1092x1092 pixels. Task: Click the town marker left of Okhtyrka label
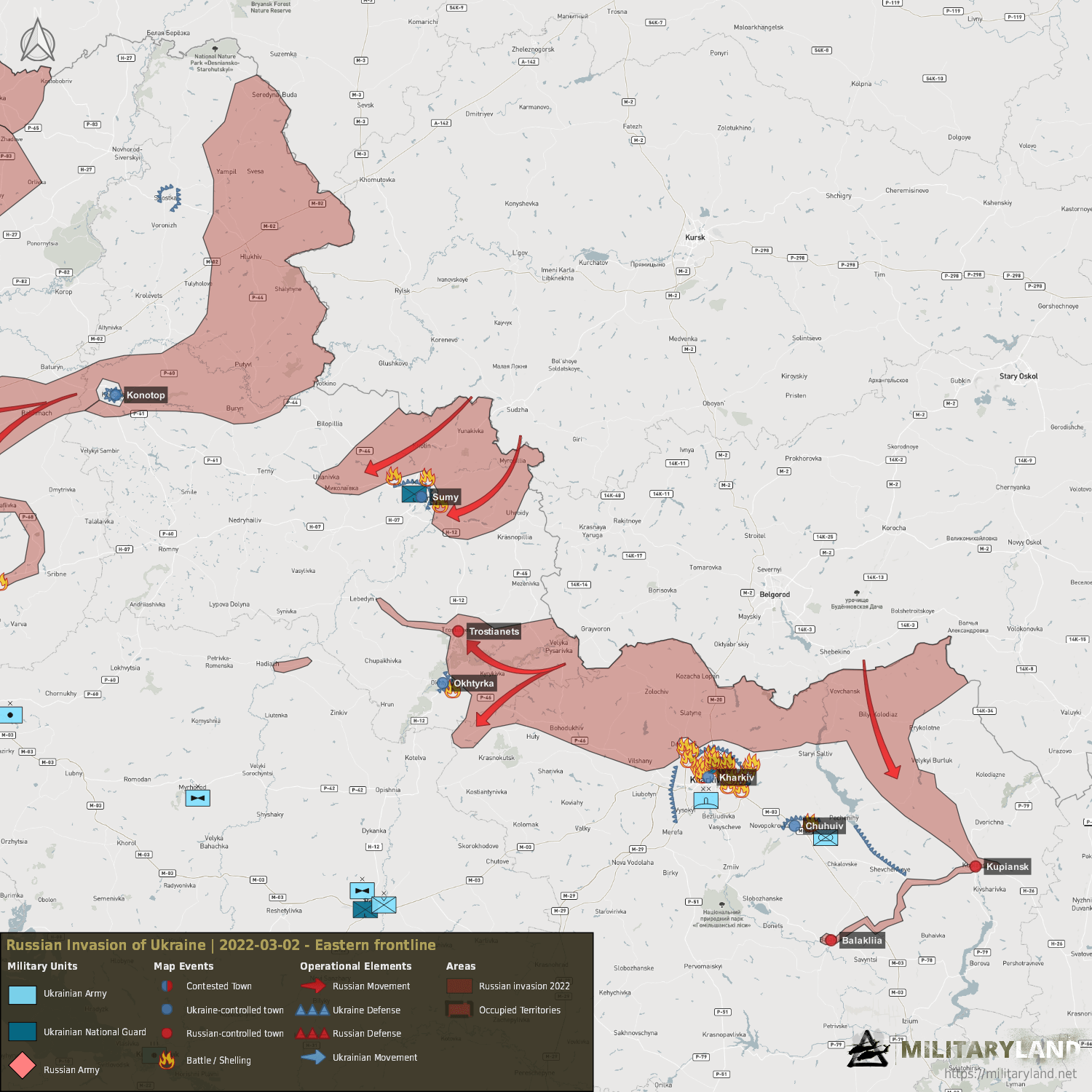pos(443,683)
